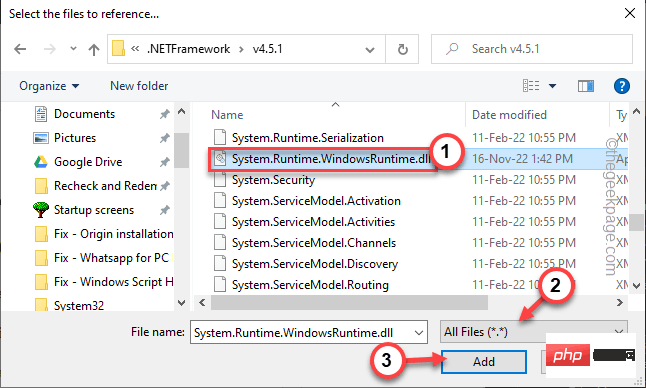
Task: Open the Organize menu
Action: pyautogui.click(x=49, y=86)
